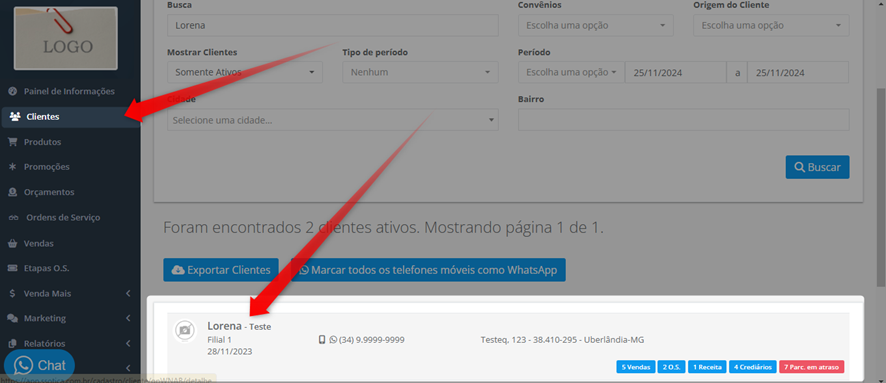886x383 pixels.
Task: Click the WhatsApp icon next to phone number
Action: (333, 340)
